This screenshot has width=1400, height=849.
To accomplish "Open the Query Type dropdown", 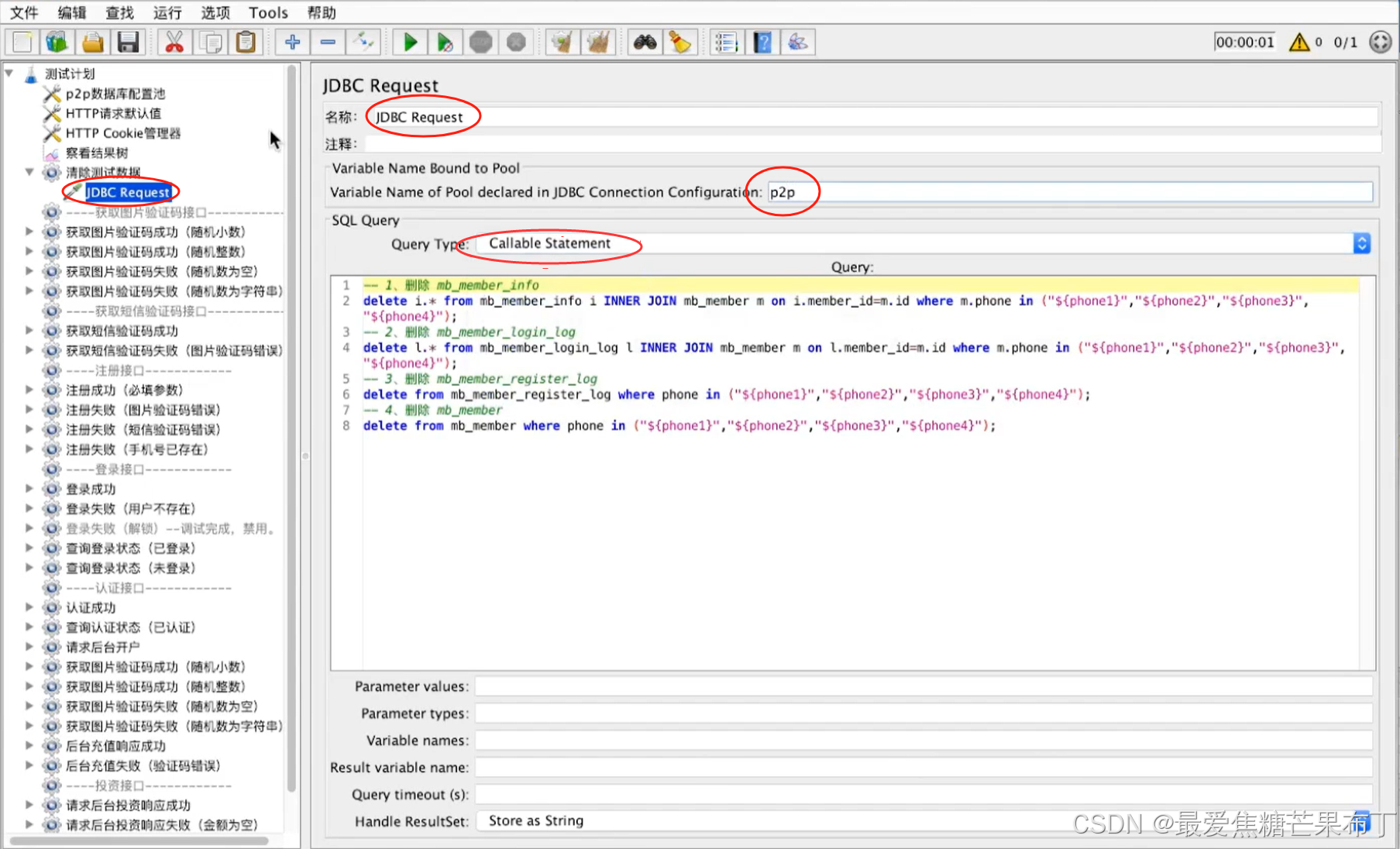I will coord(922,243).
